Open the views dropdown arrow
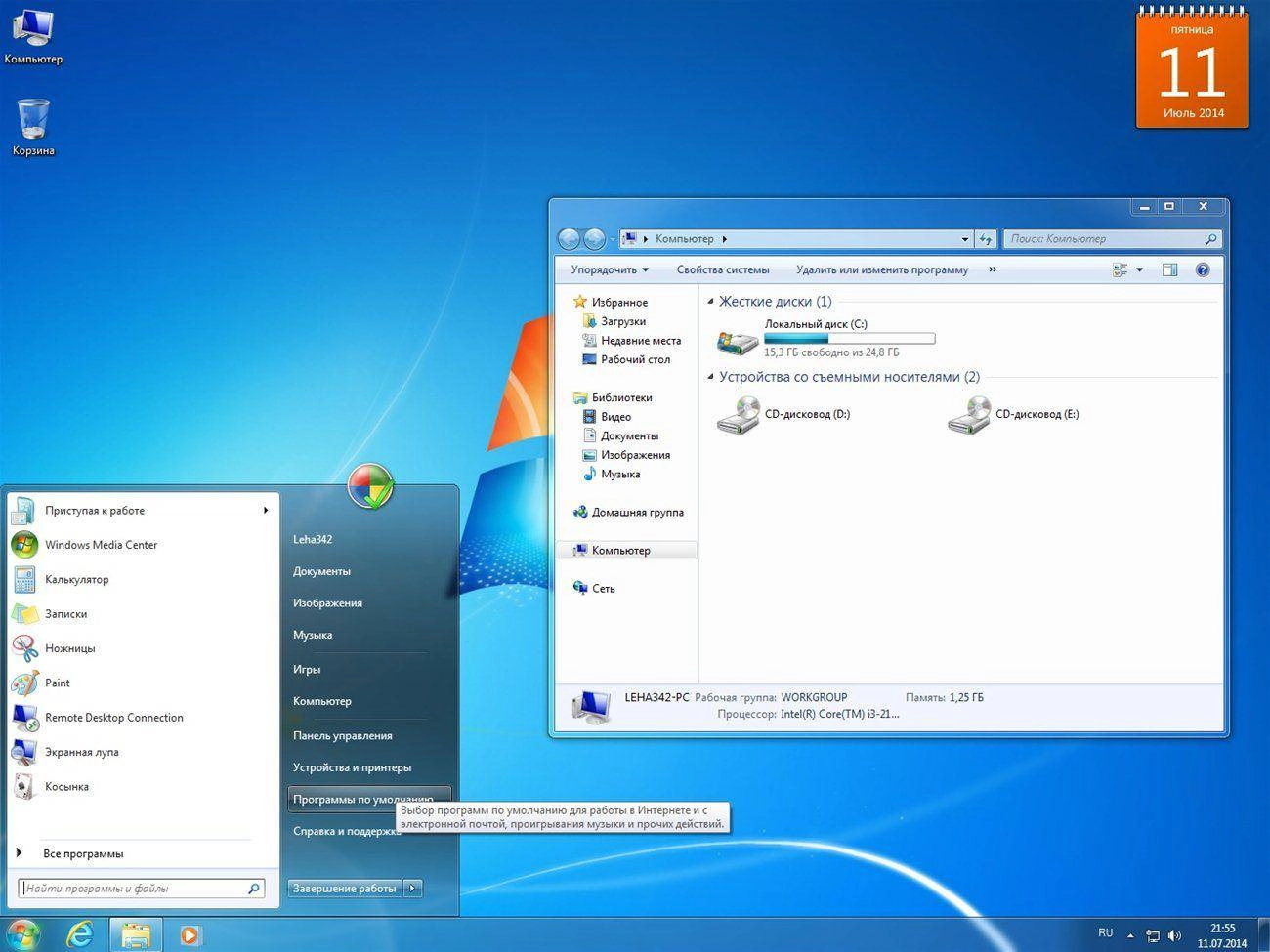 pos(1139,269)
